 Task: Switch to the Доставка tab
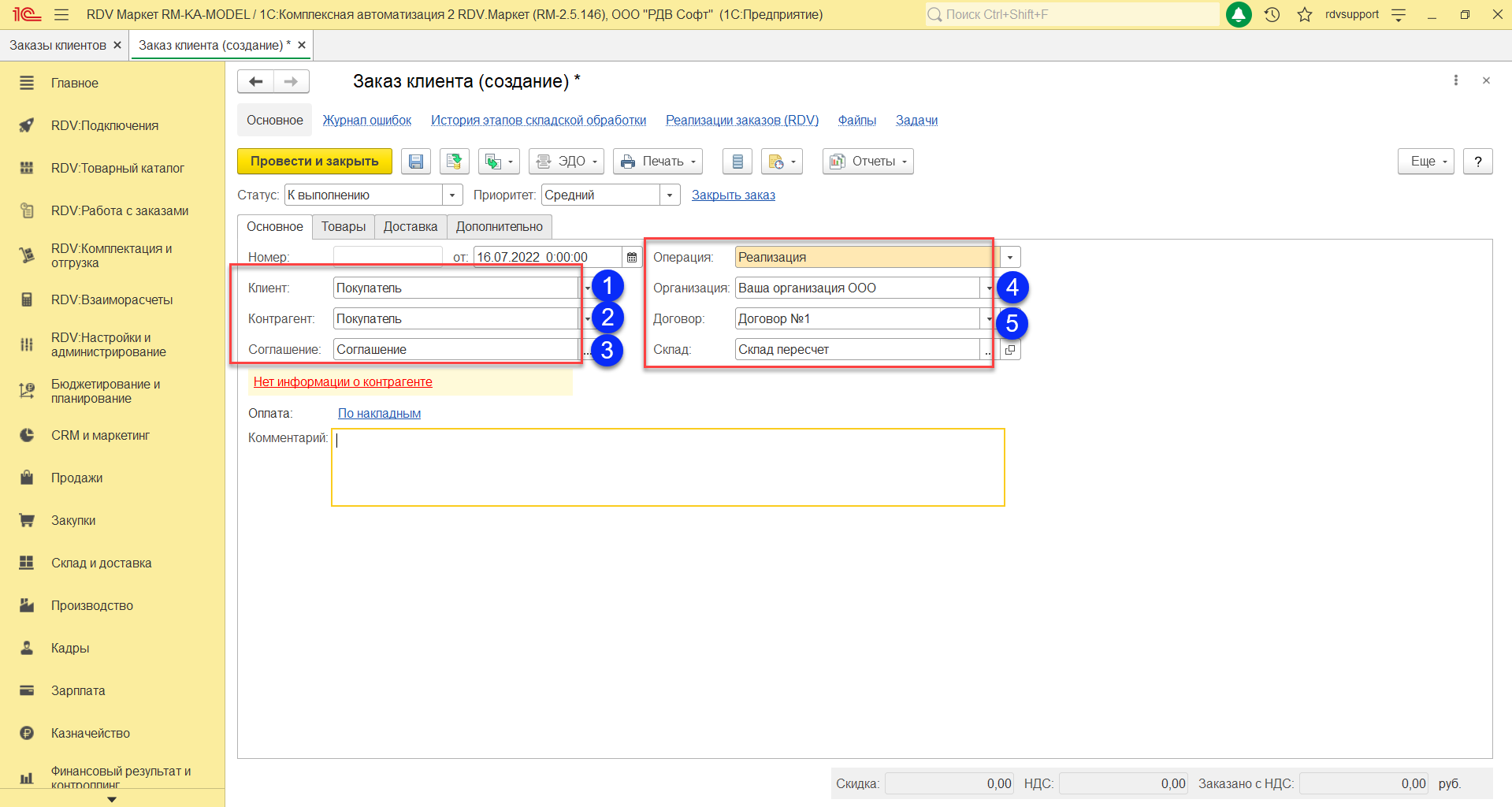410,227
